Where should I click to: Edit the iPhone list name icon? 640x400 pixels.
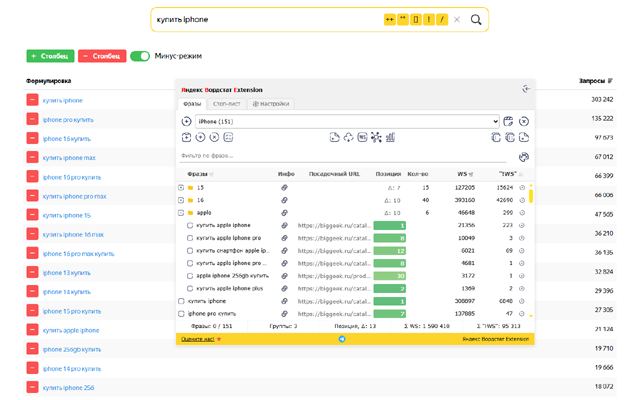(508, 121)
